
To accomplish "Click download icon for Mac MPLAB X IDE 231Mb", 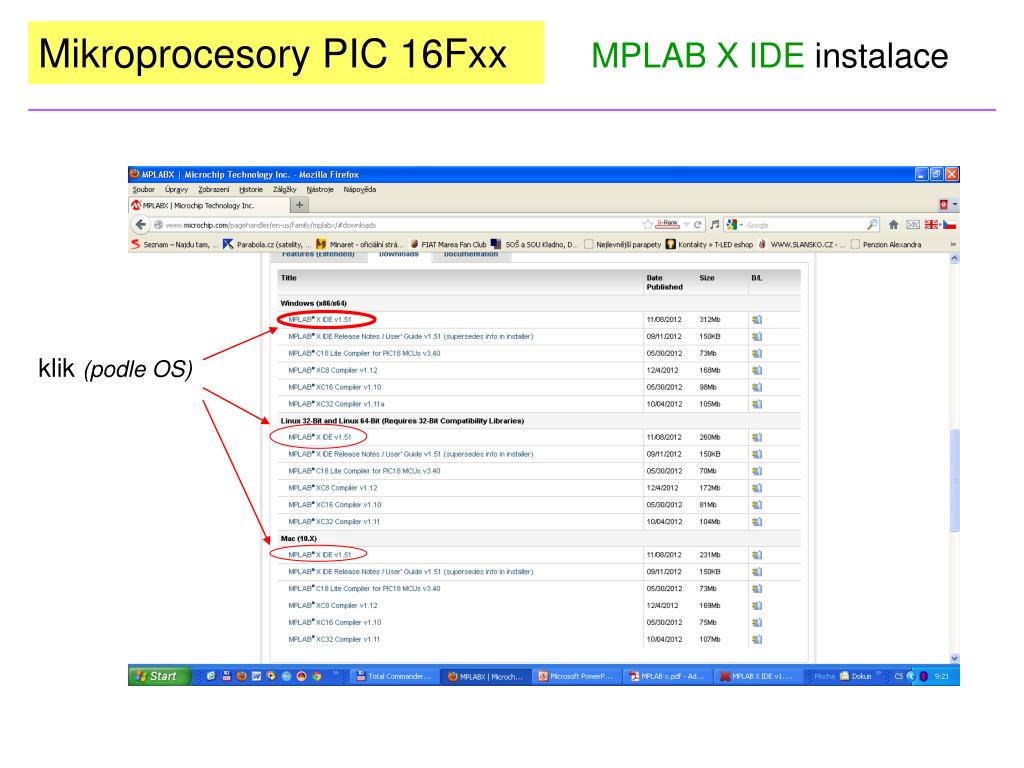I will pyautogui.click(x=757, y=555).
